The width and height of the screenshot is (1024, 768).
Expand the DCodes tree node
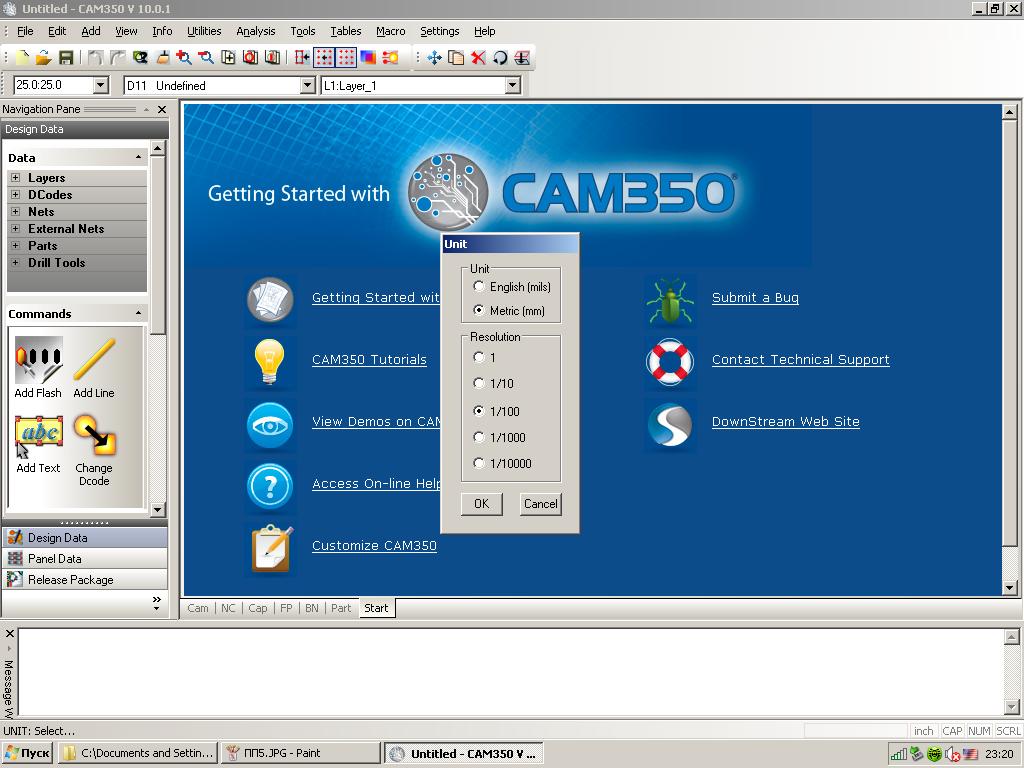coord(16,195)
